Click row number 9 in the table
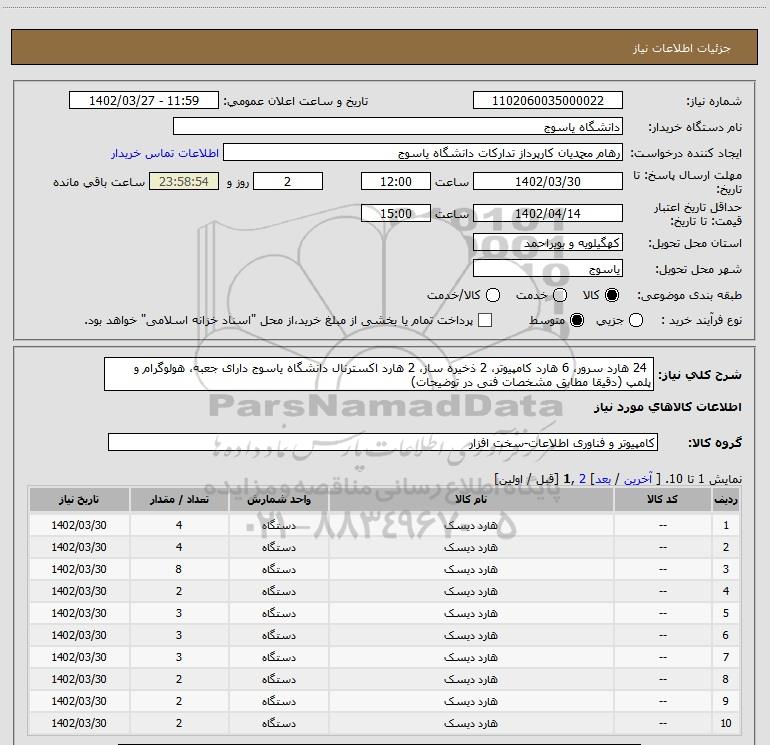The image size is (770, 745). pos(726,701)
